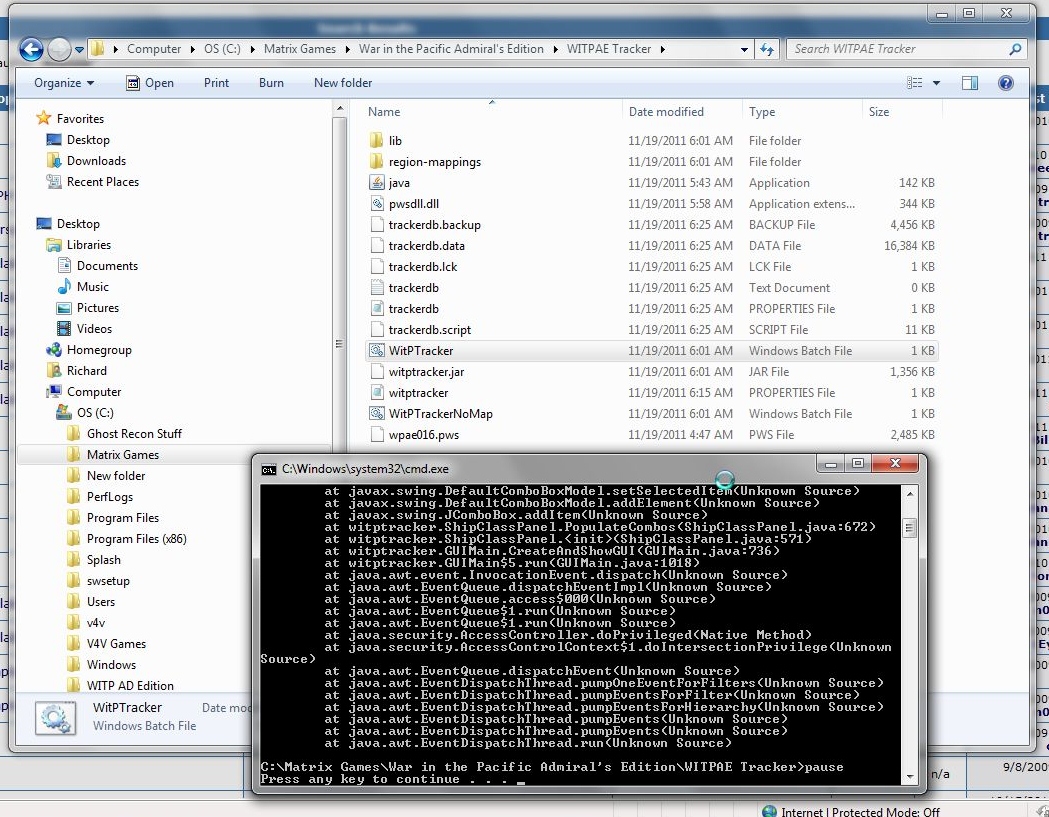Open the help question mark icon
The width and height of the screenshot is (1049, 817).
pyautogui.click(x=1006, y=83)
